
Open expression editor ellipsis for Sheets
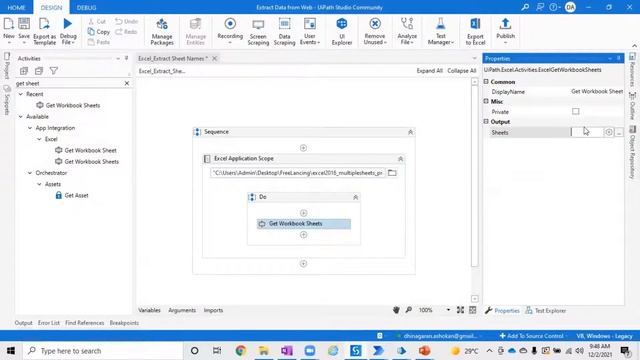[619, 133]
